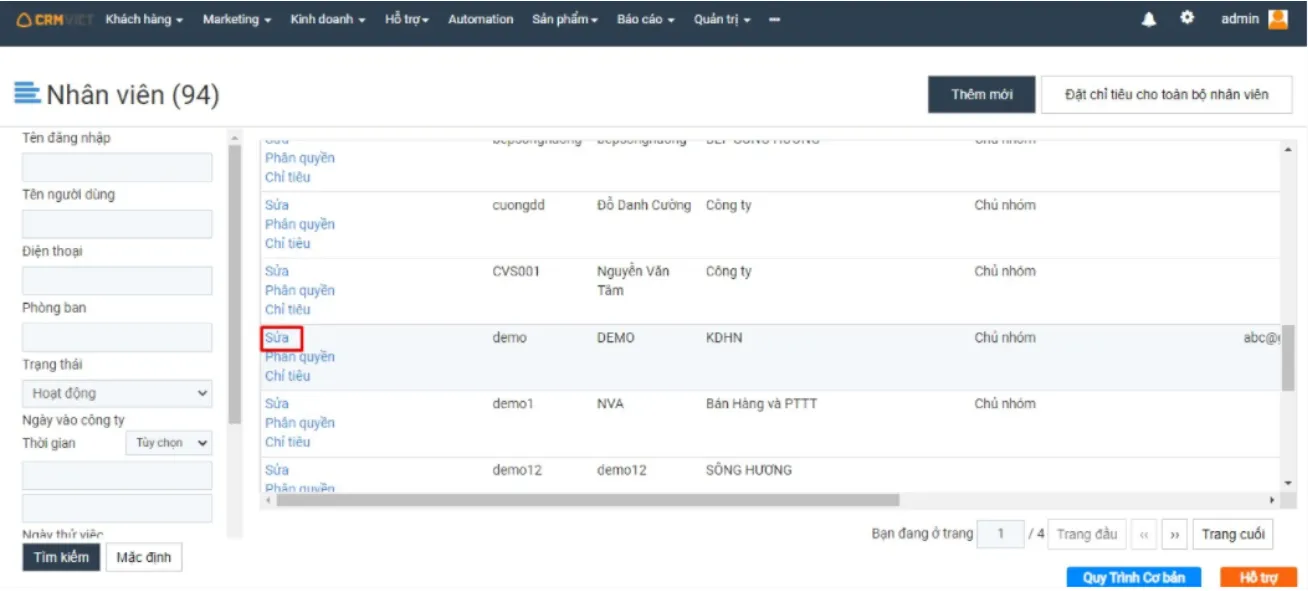Open Phân quyền for the cuongdd row
This screenshot has height=591, width=1308.
click(300, 224)
